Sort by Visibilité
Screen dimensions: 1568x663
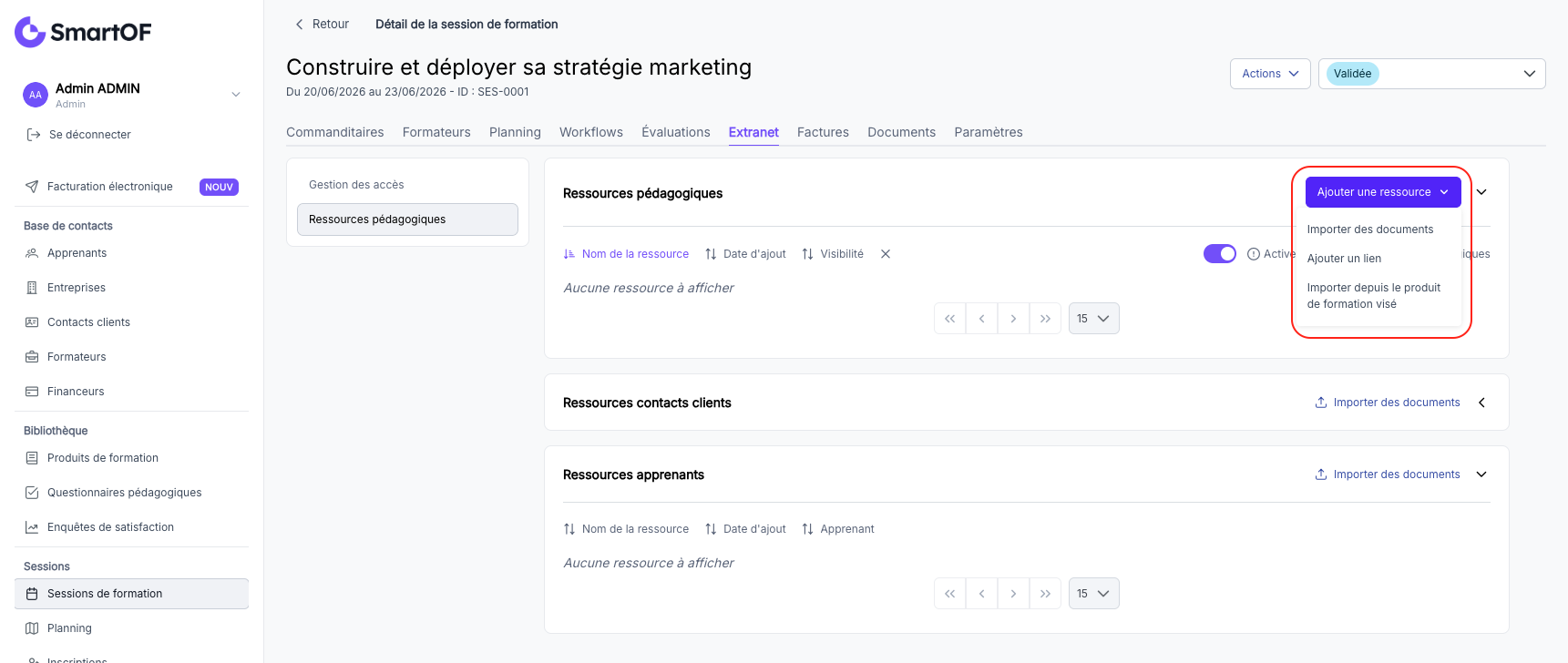833,254
